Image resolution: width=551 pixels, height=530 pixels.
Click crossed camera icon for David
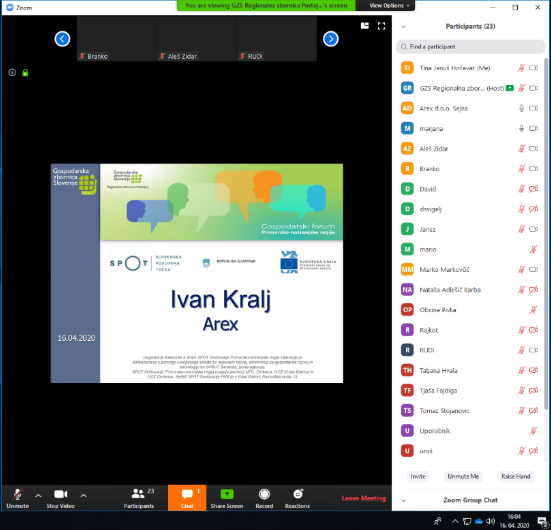(x=533, y=189)
